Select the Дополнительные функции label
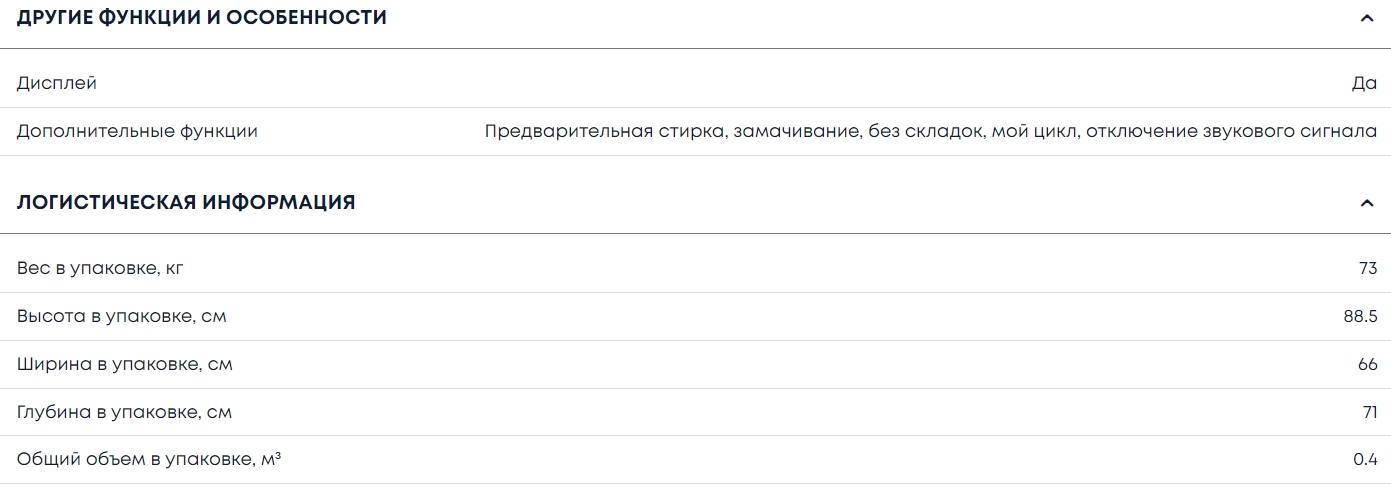Screen dimensions: 1391x491 [137, 131]
